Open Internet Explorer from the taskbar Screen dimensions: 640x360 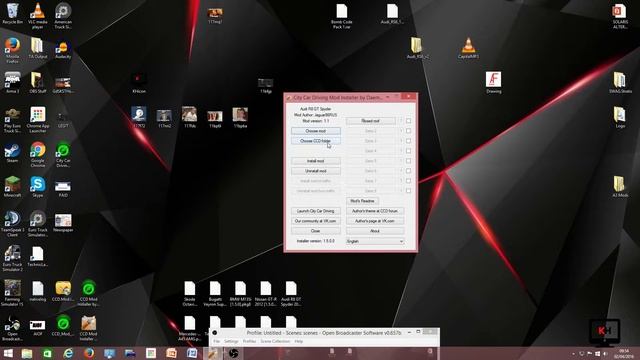point(68,353)
